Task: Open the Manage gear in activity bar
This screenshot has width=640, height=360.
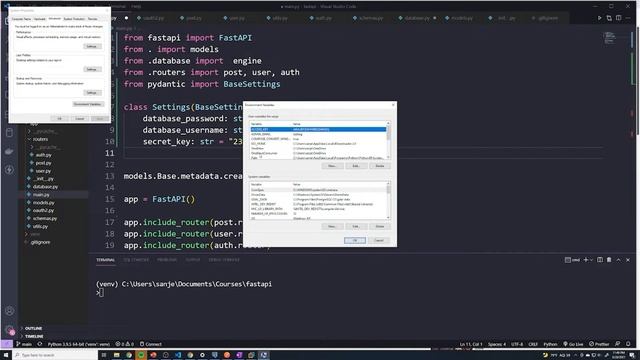Action: [10, 329]
